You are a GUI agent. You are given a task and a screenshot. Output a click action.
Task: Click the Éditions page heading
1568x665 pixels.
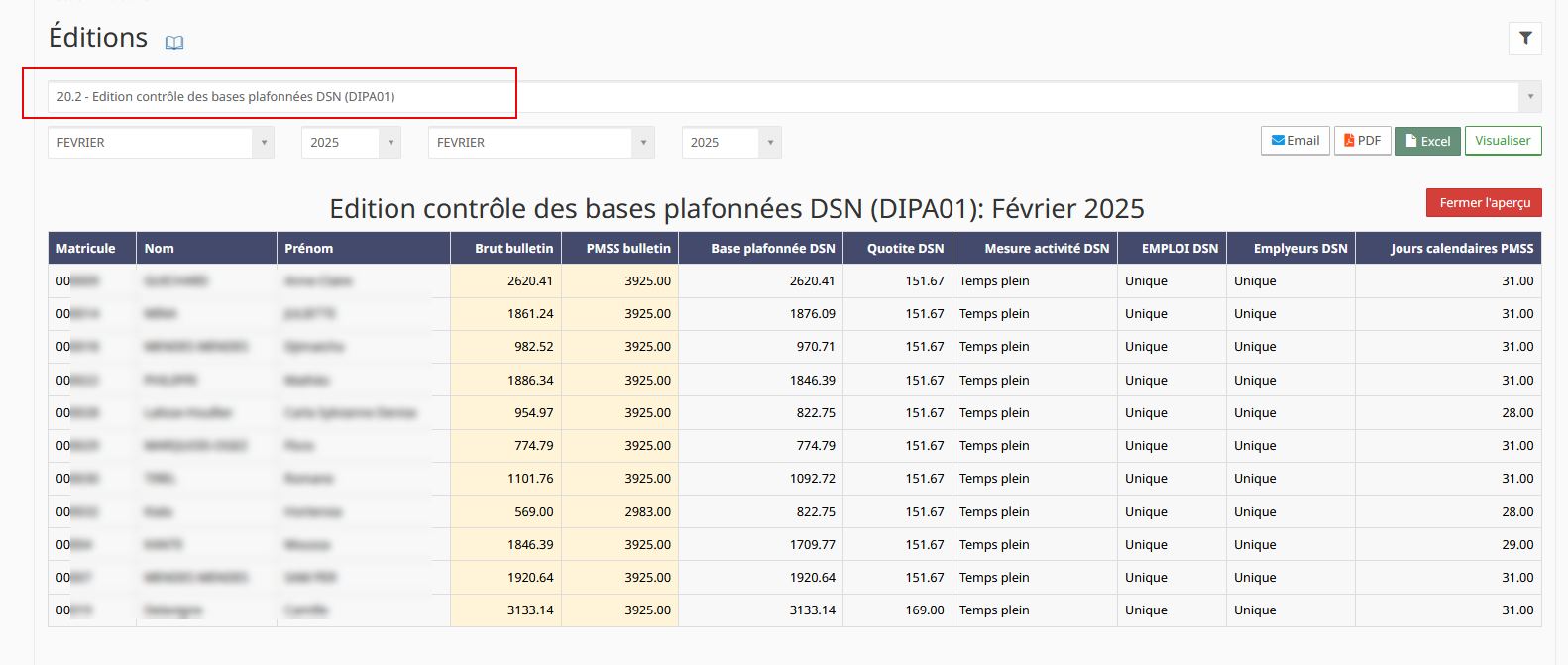[x=98, y=38]
